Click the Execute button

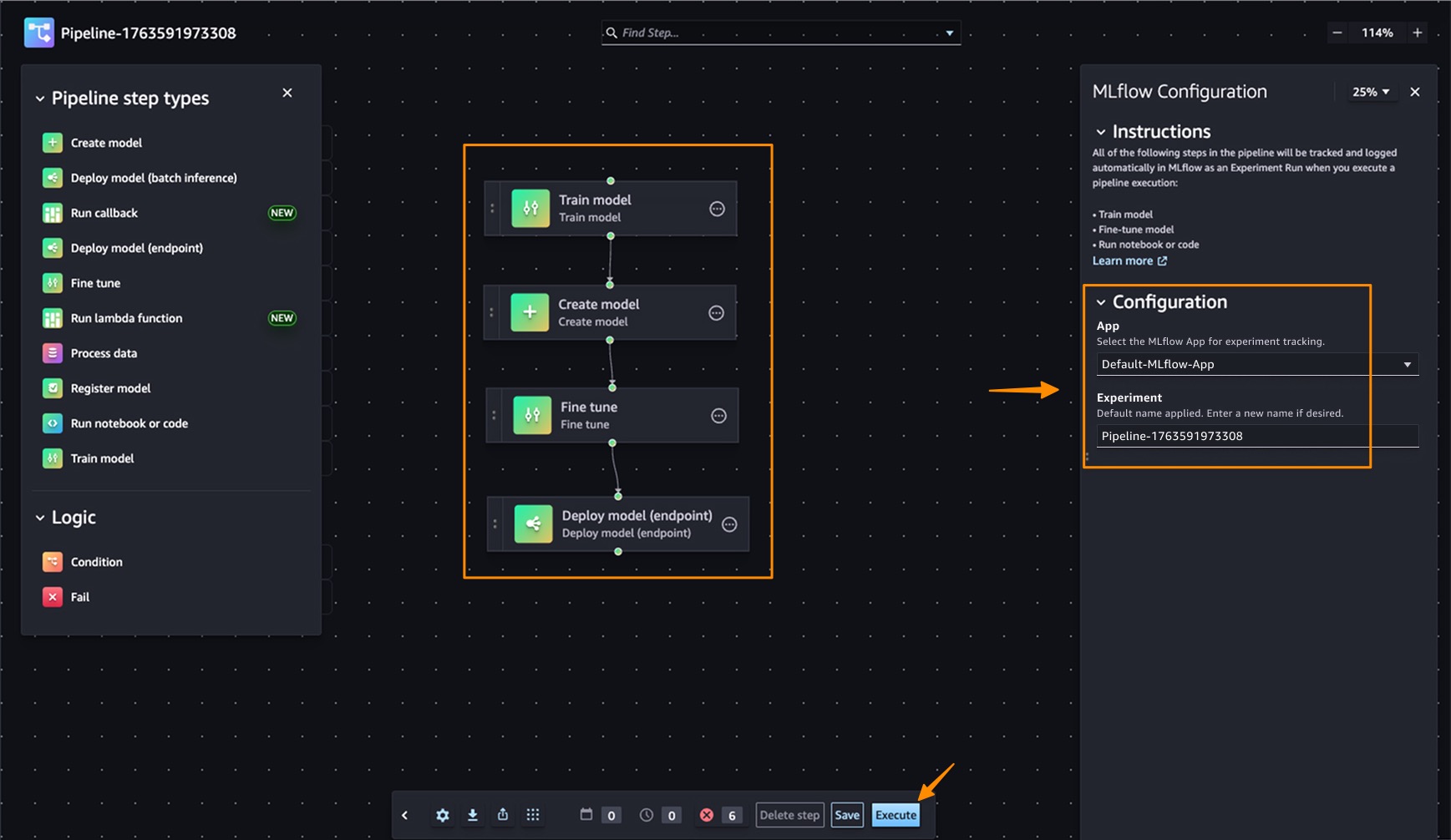895,815
